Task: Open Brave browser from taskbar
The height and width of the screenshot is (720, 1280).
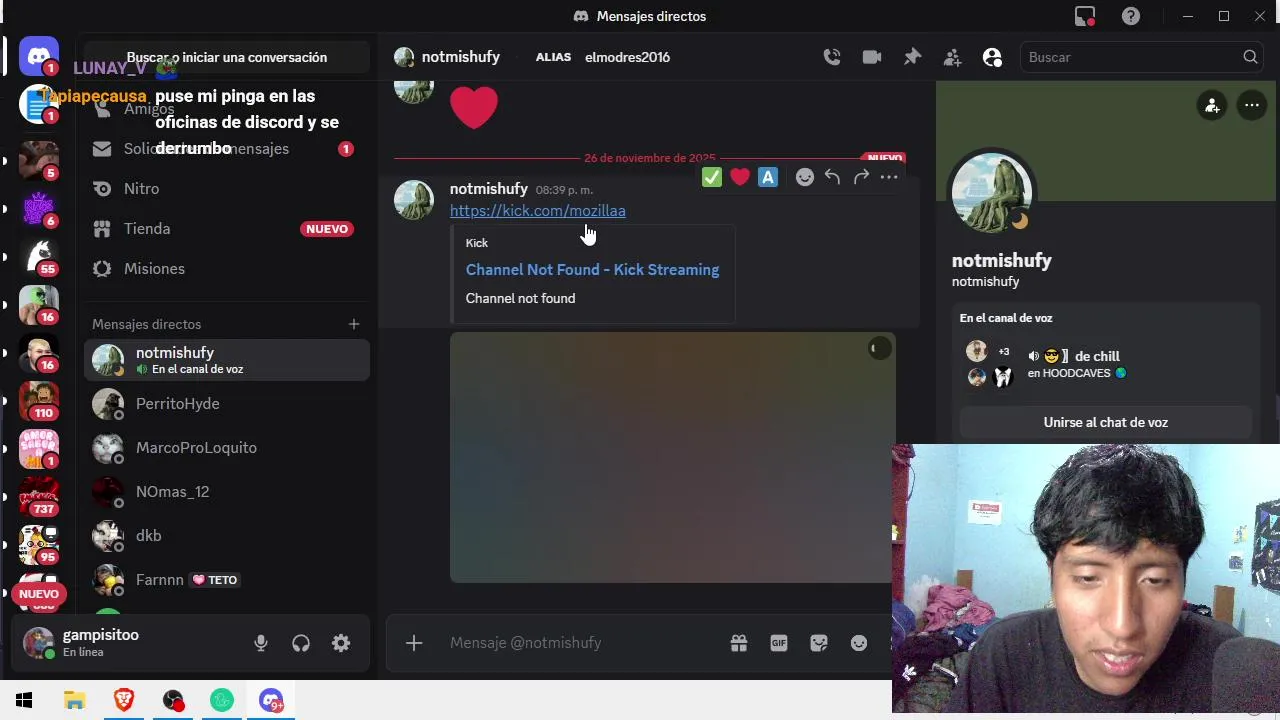Action: [124, 701]
